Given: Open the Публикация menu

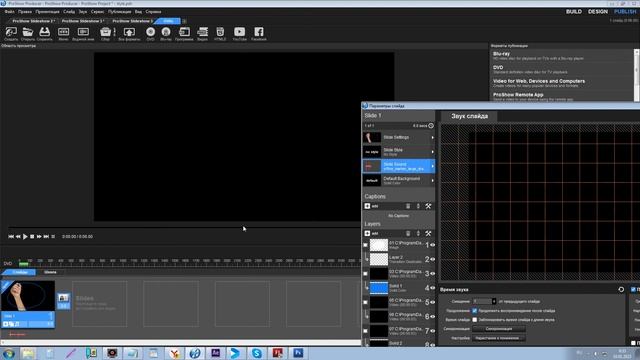Looking at the screenshot, I should click(x=119, y=12).
